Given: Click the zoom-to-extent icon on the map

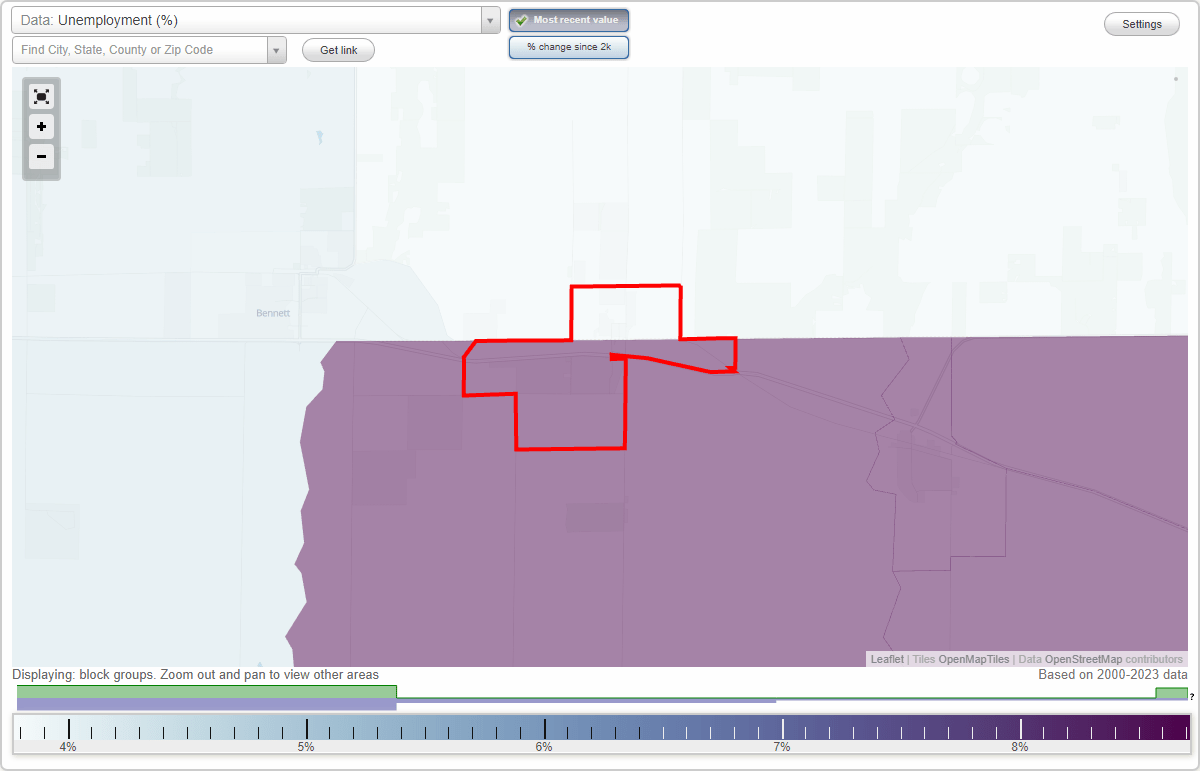Looking at the screenshot, I should (x=41, y=96).
